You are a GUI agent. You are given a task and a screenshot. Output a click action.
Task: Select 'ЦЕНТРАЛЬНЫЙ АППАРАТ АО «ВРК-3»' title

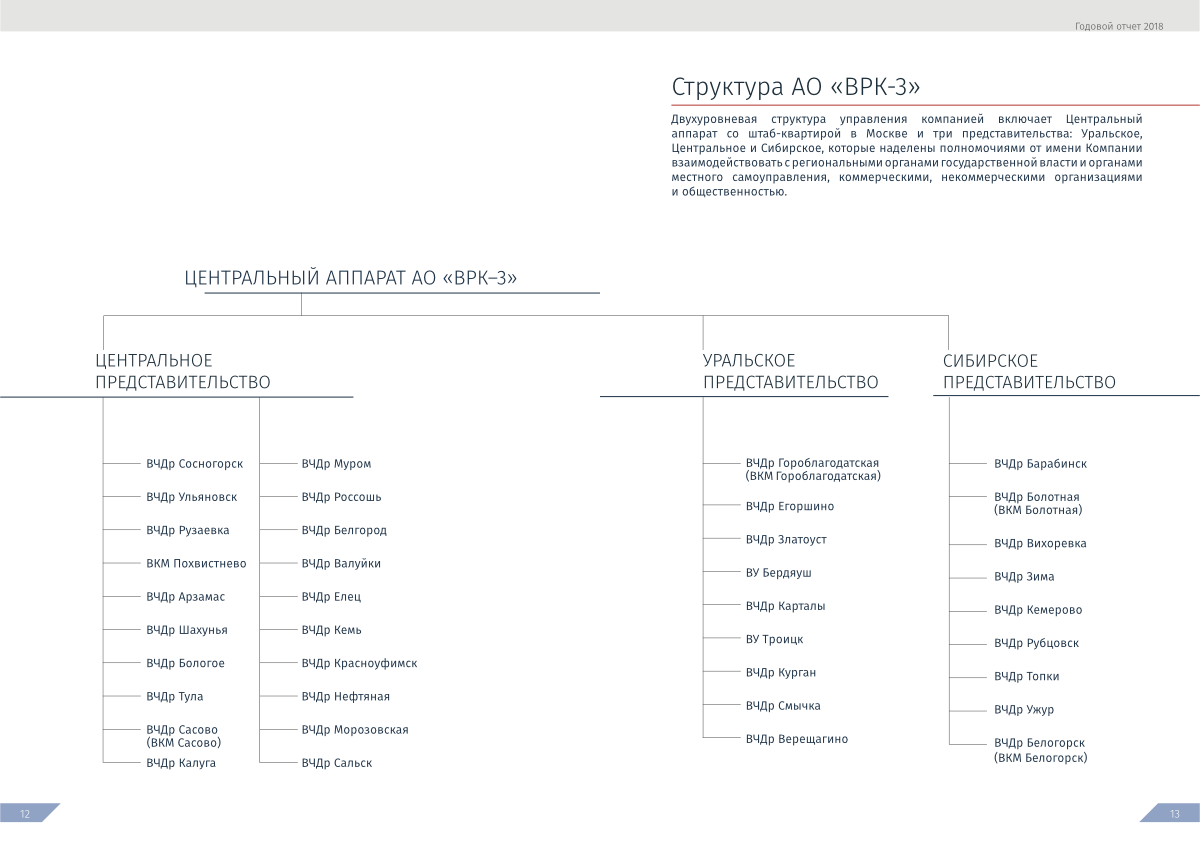point(351,278)
